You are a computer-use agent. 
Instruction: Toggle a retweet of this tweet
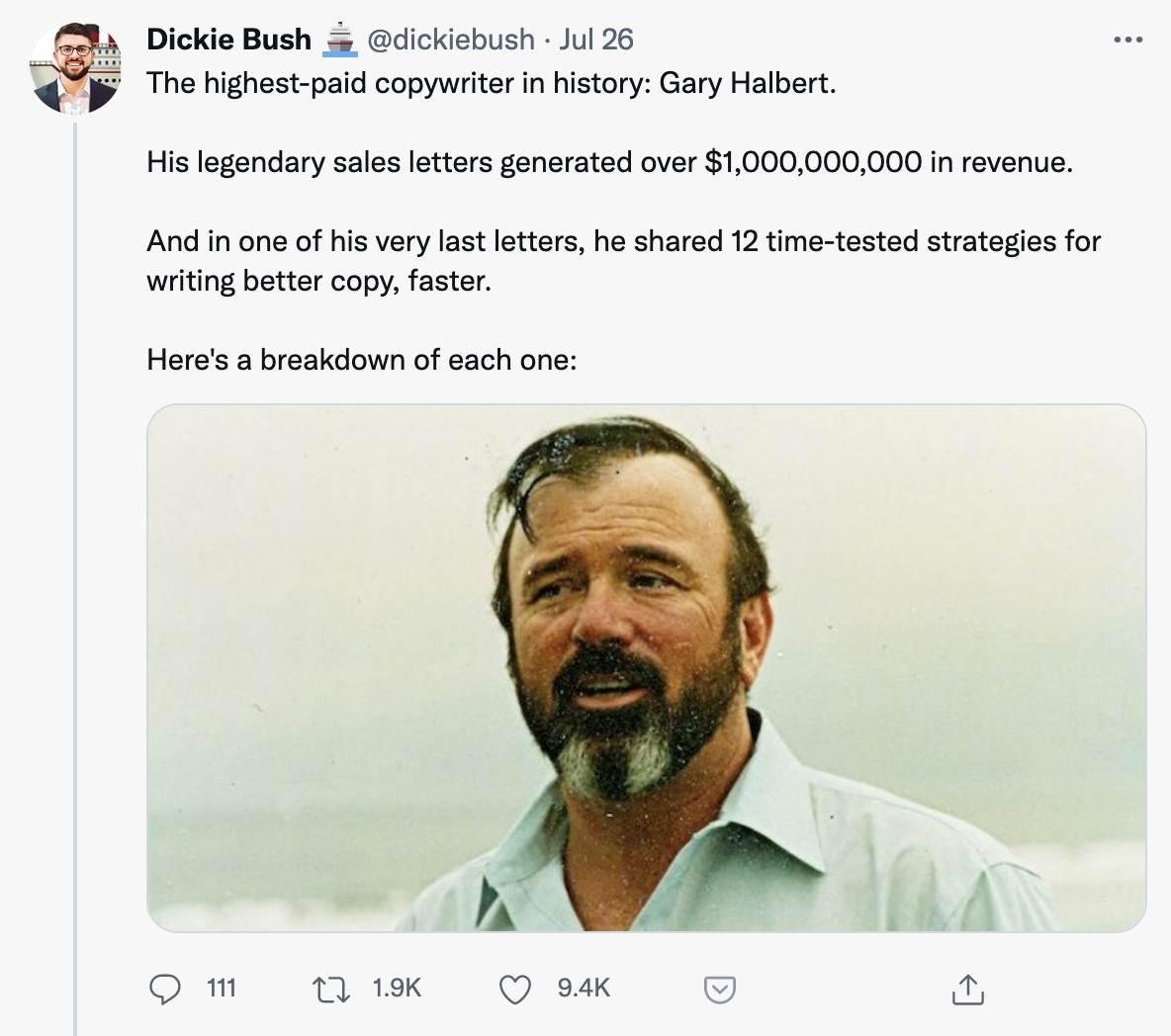coord(332,988)
